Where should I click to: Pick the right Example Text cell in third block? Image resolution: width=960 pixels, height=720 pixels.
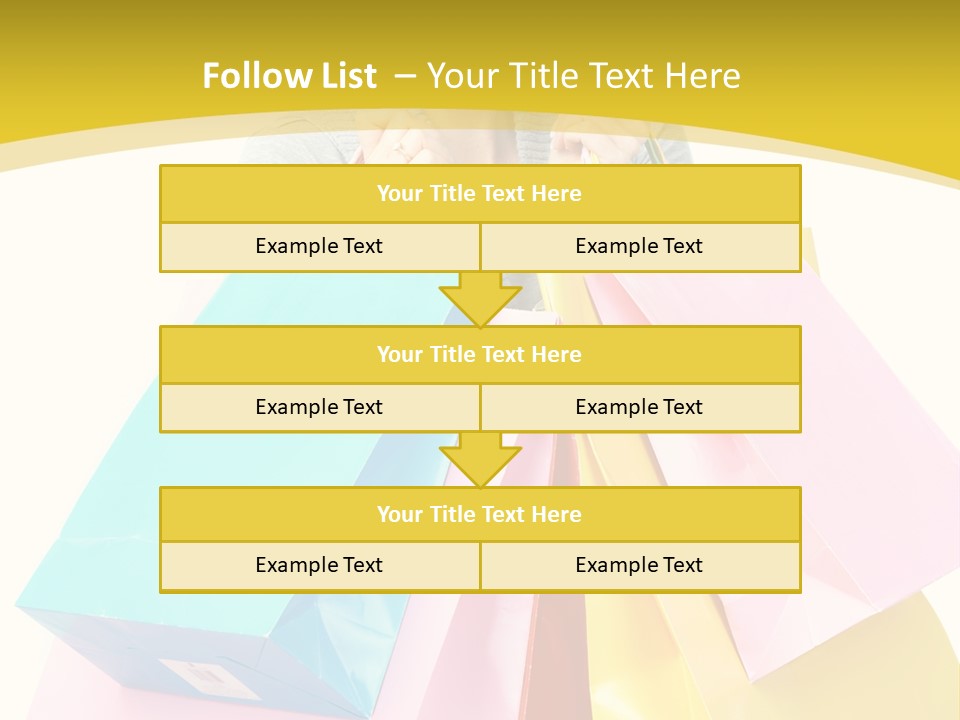pyautogui.click(x=639, y=565)
